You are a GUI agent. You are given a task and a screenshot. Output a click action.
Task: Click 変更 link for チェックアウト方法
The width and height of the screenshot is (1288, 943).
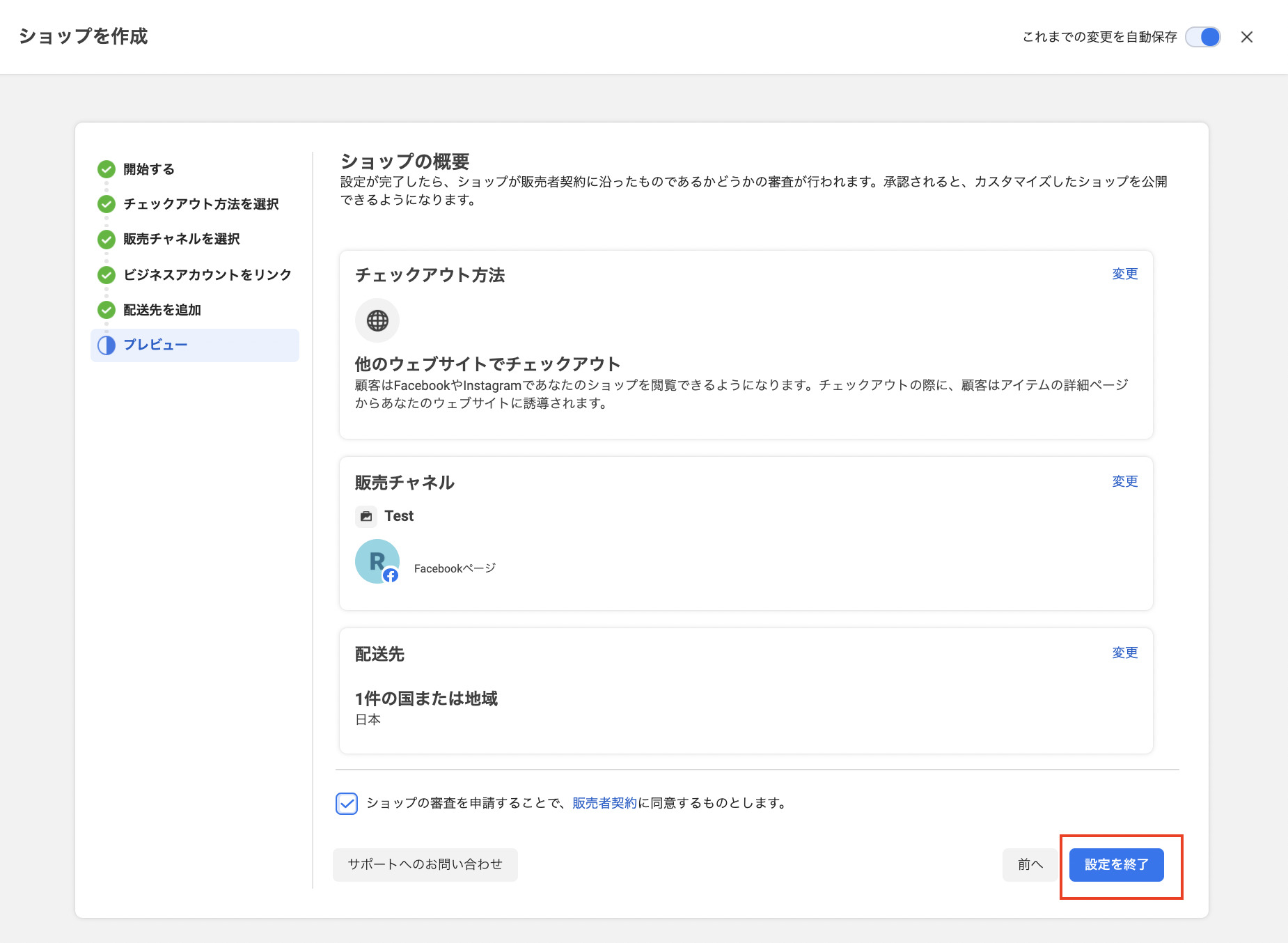(x=1124, y=274)
